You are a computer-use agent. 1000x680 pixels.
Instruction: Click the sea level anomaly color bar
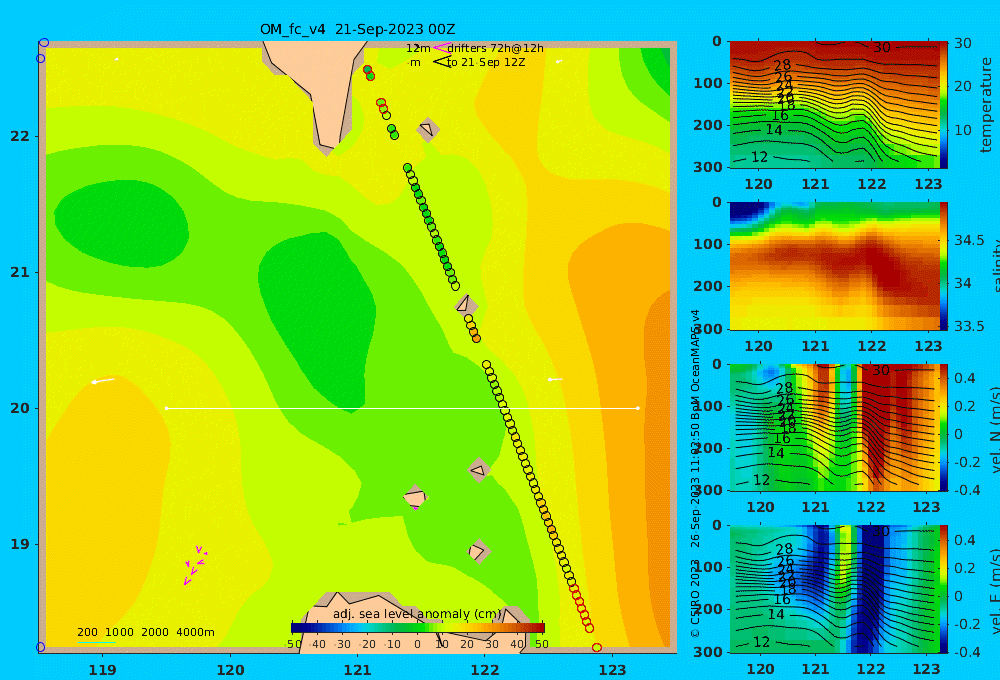(418, 627)
